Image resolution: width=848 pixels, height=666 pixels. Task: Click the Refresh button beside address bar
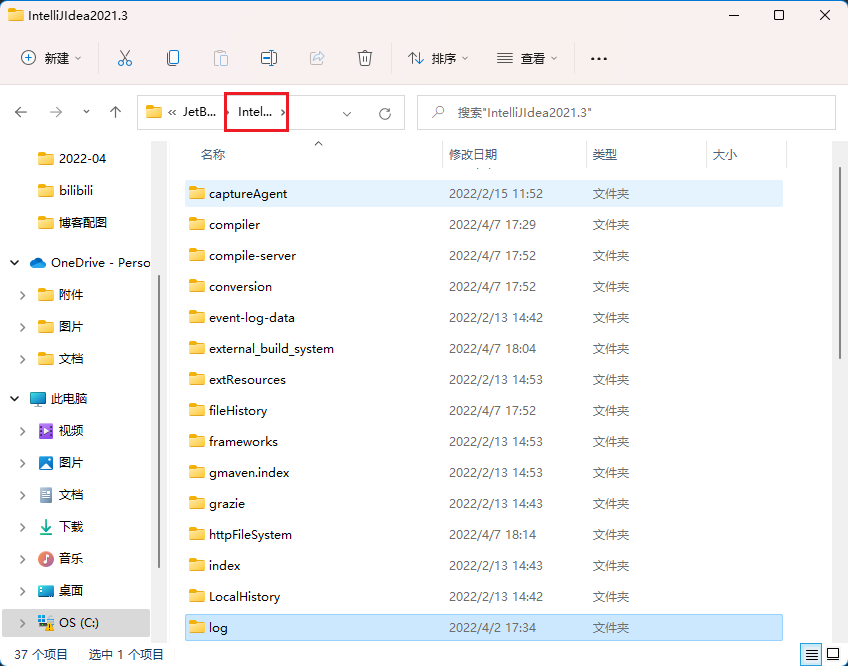tap(385, 114)
